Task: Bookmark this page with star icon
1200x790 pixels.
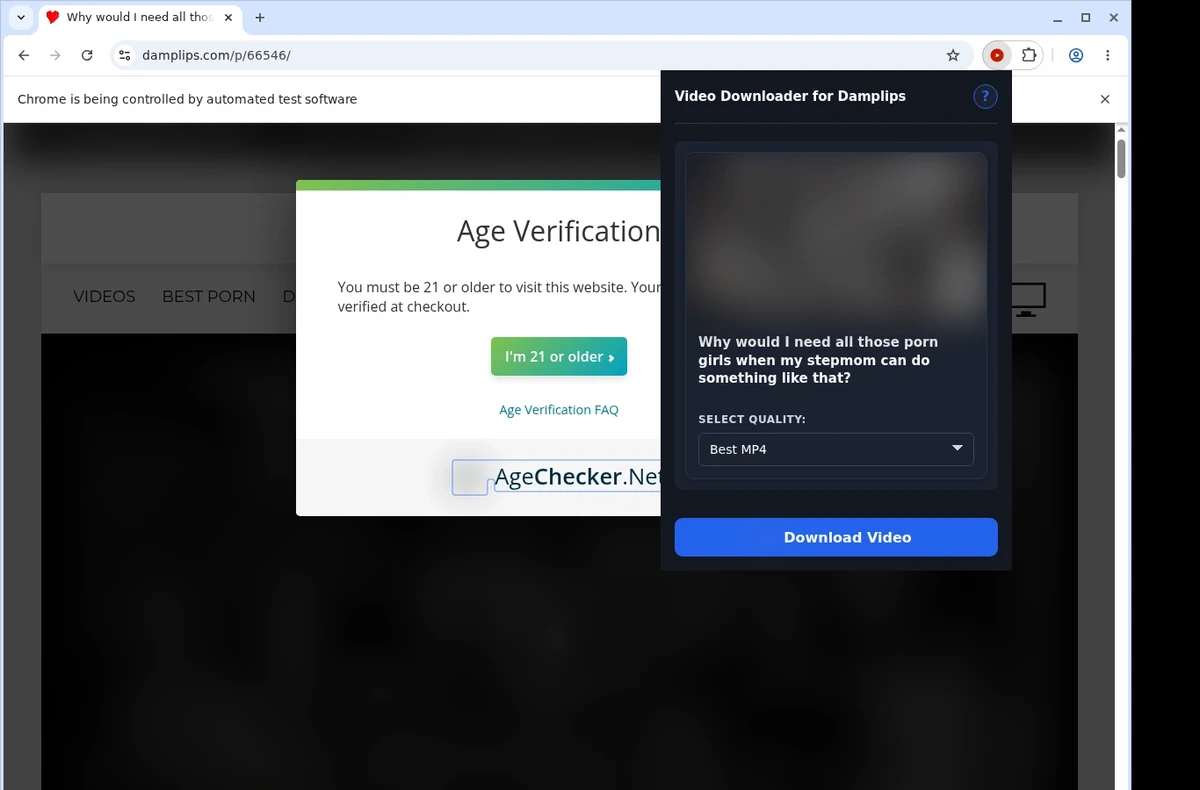Action: [953, 56]
